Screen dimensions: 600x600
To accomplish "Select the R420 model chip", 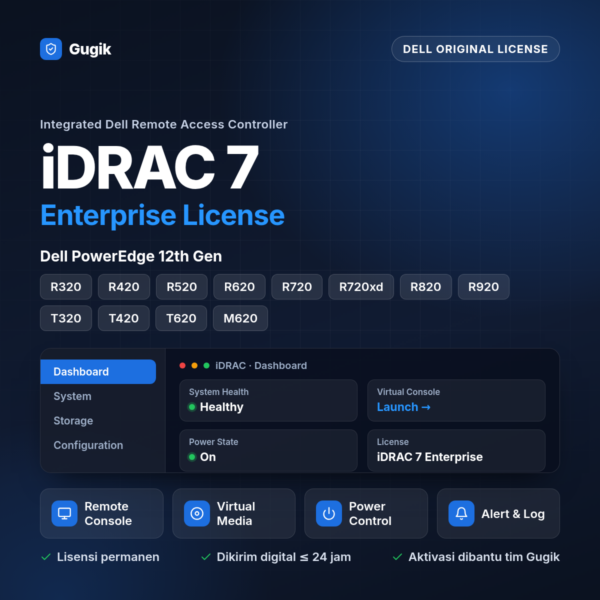I will click(124, 287).
